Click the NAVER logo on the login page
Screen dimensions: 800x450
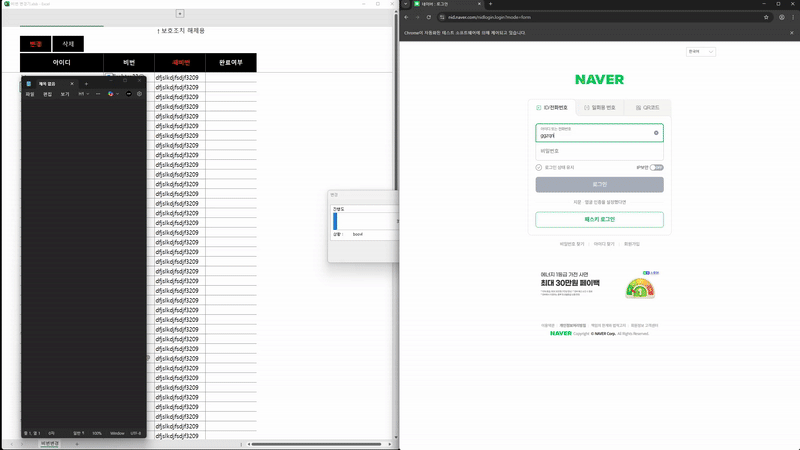point(599,80)
